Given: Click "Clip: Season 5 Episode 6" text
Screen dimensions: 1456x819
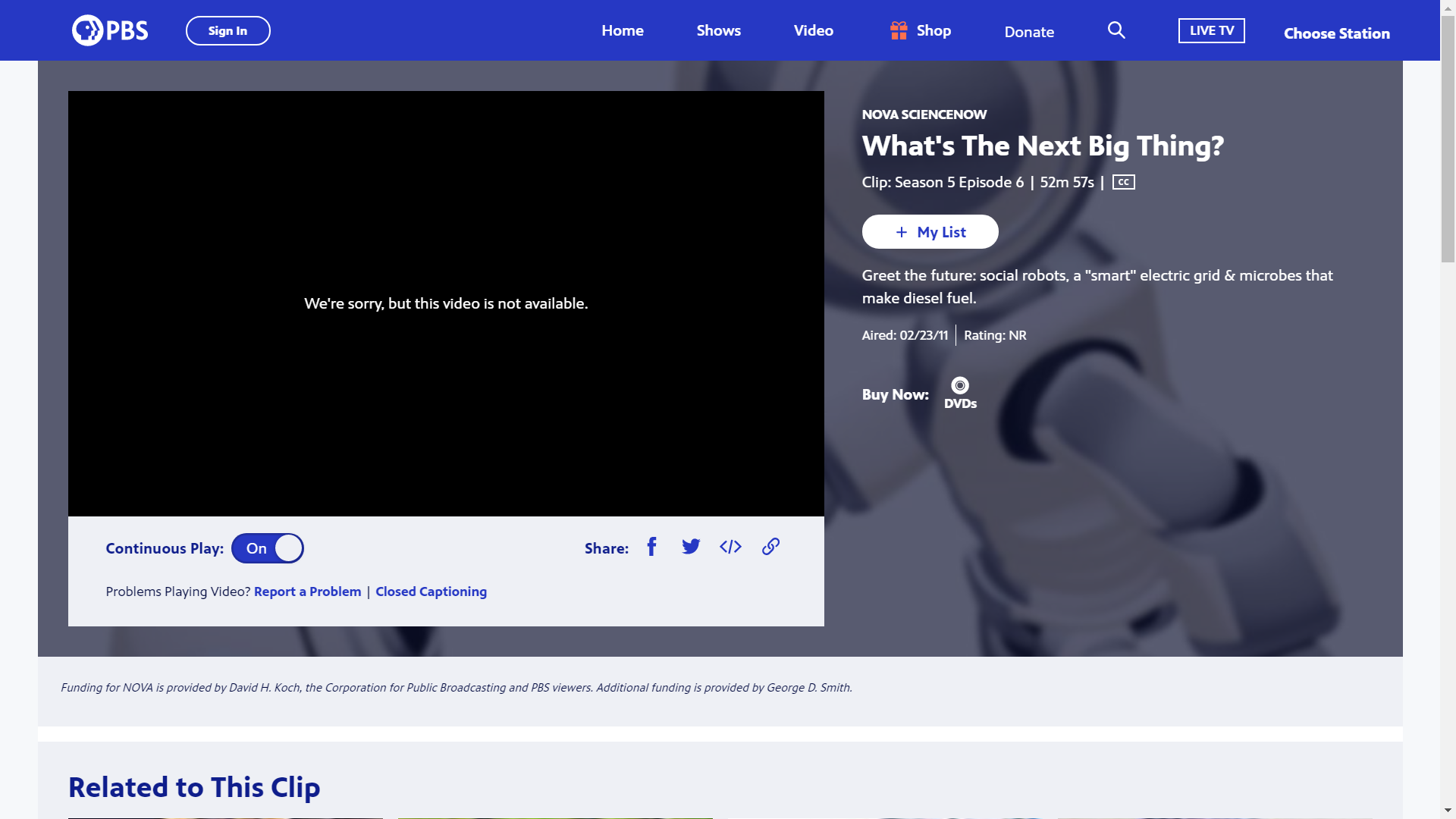Looking at the screenshot, I should click(x=943, y=182).
